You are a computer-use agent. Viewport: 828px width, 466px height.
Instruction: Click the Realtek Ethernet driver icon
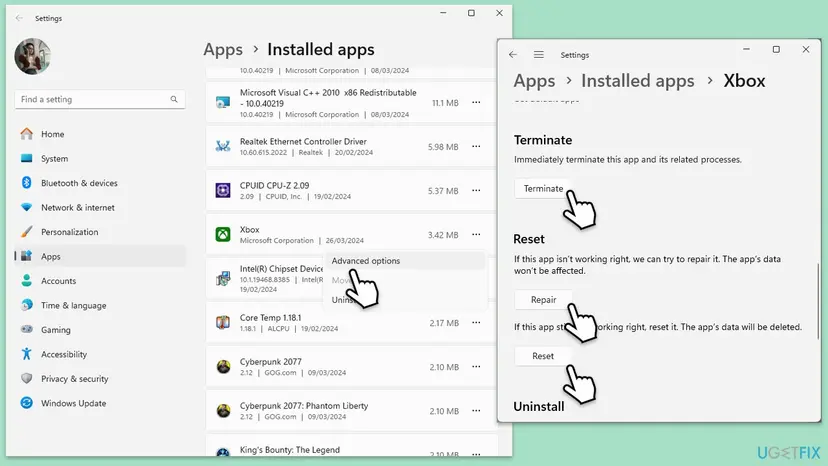pyautogui.click(x=223, y=146)
